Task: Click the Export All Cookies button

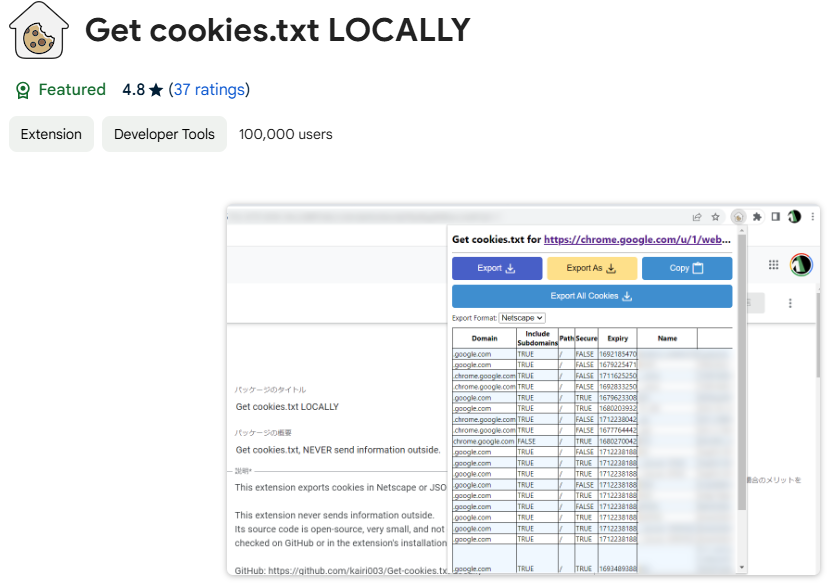Action: (x=592, y=296)
